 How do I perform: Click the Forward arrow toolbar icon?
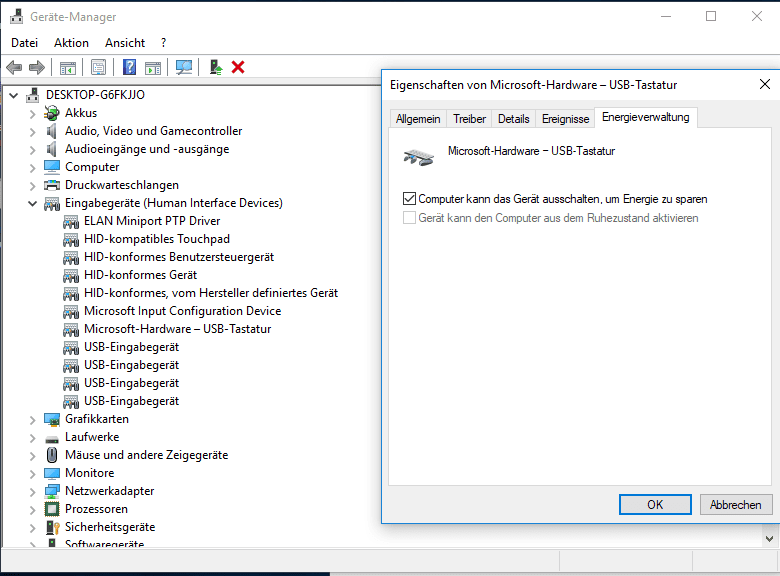click(37, 67)
